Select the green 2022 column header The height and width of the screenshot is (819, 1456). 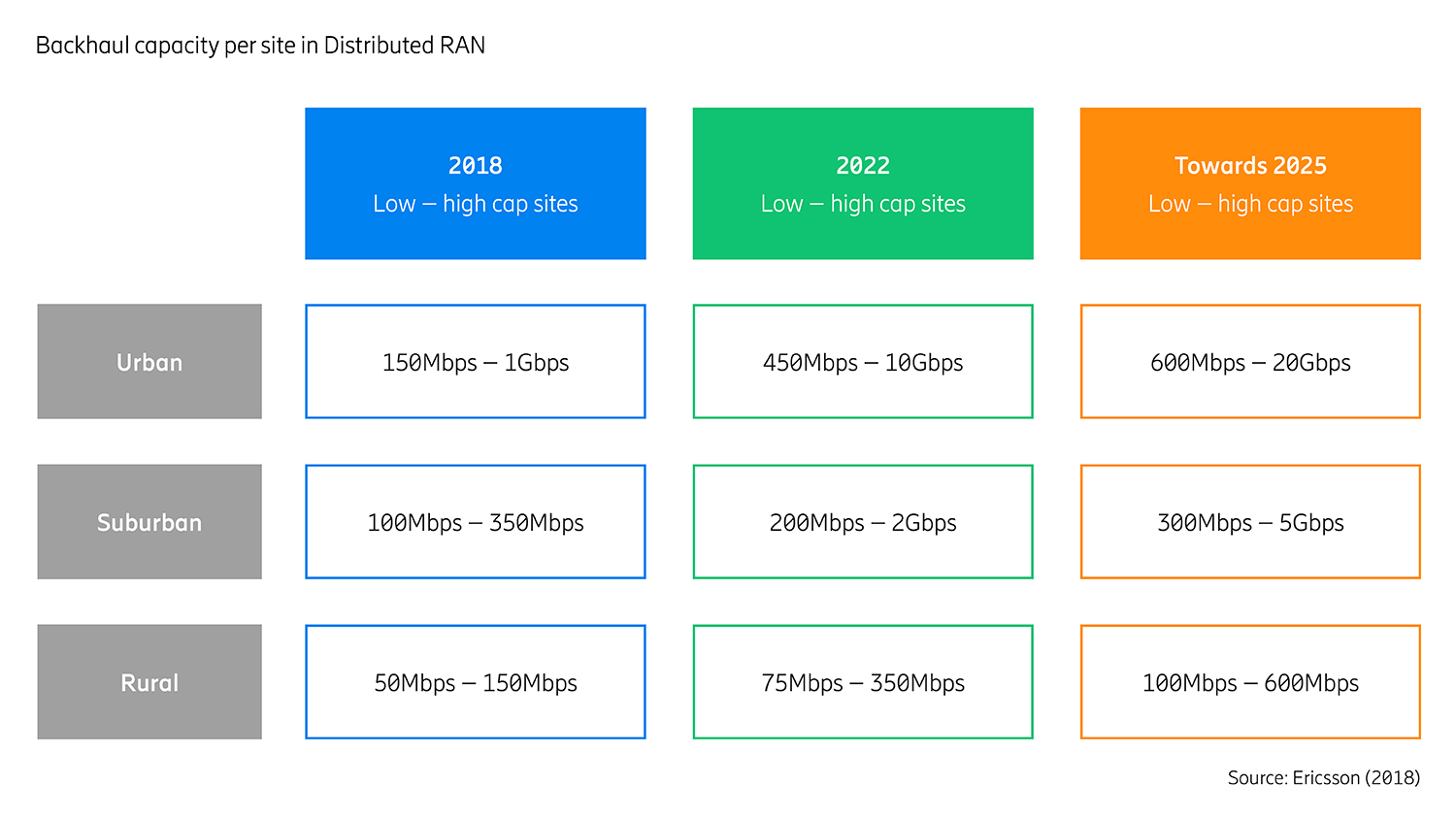pos(862,182)
